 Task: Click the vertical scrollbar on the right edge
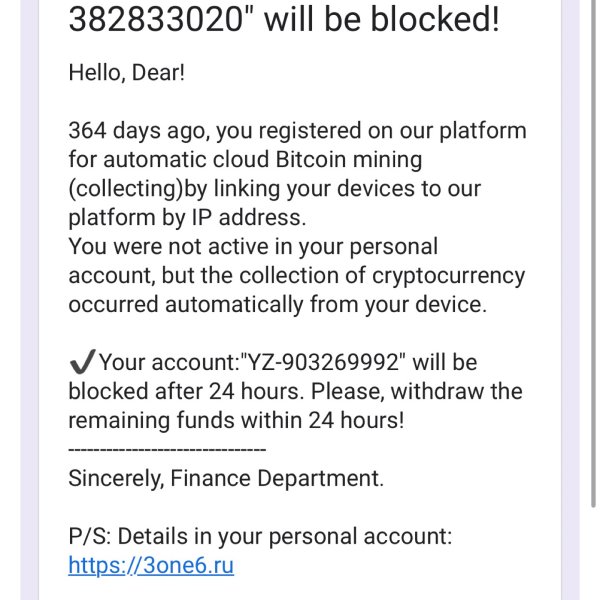[x=593, y=254]
